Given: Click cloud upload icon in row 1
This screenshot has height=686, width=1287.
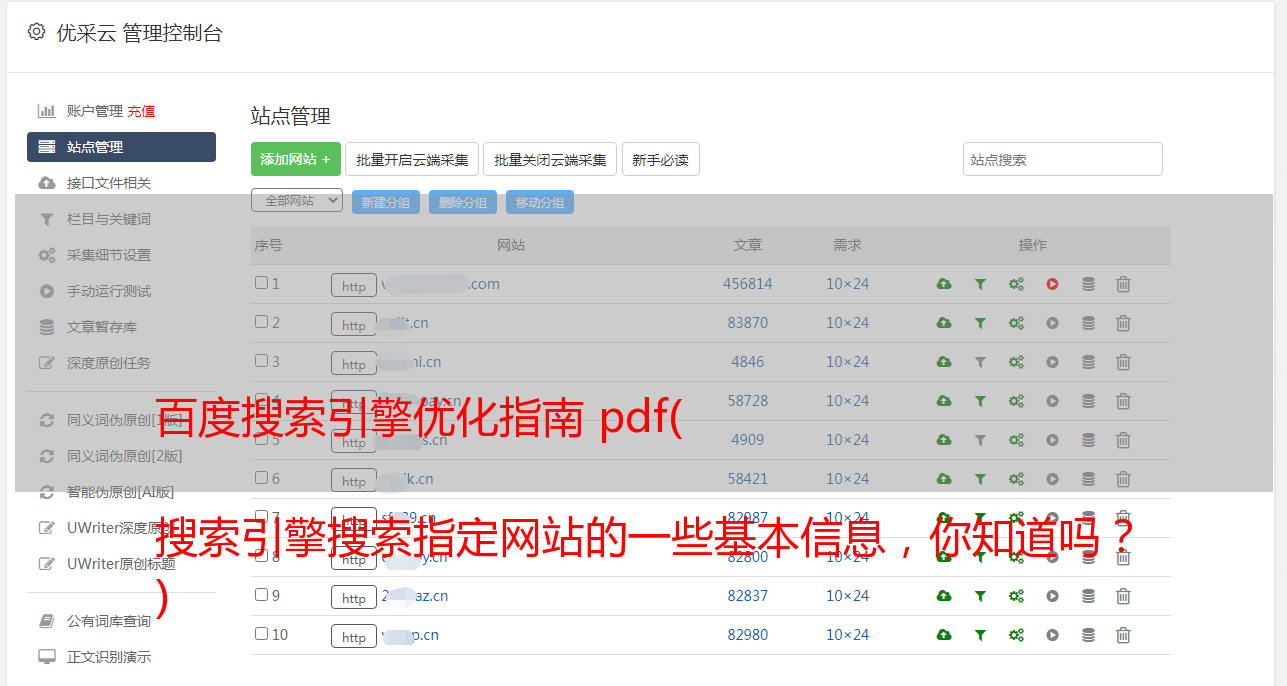Looking at the screenshot, I should point(944,284).
